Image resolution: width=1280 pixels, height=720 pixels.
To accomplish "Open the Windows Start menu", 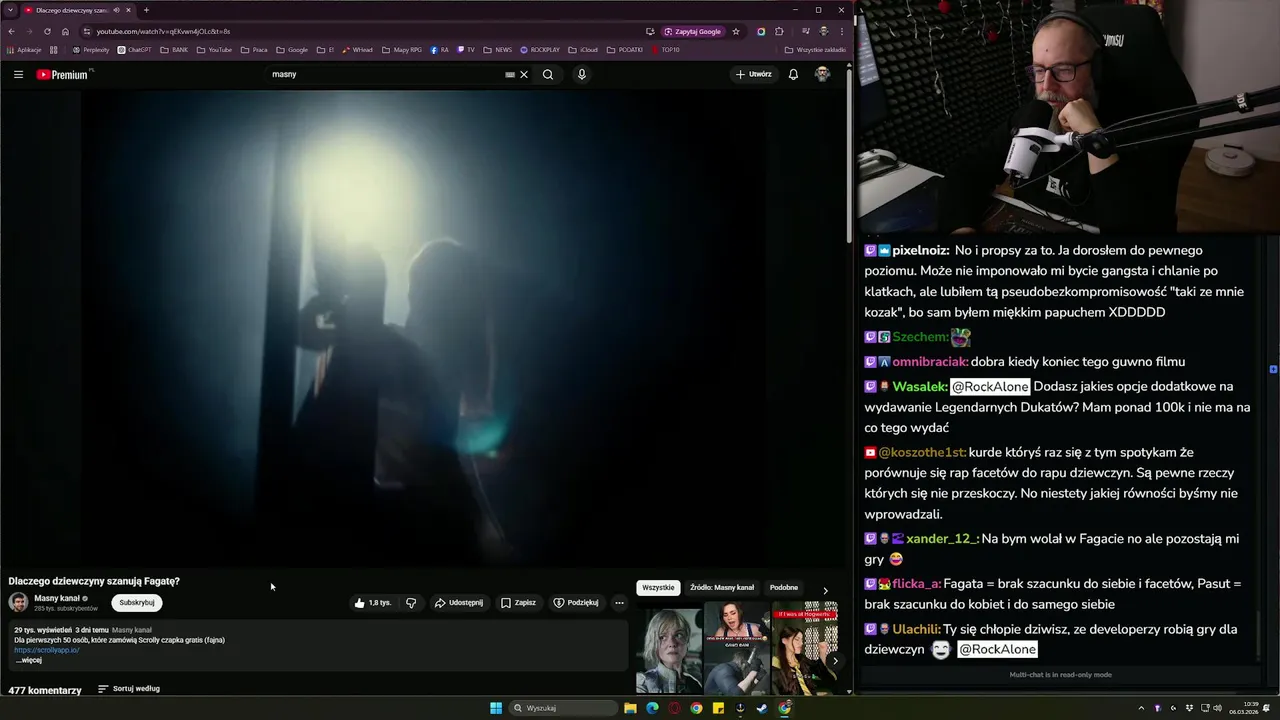I will pos(496,708).
